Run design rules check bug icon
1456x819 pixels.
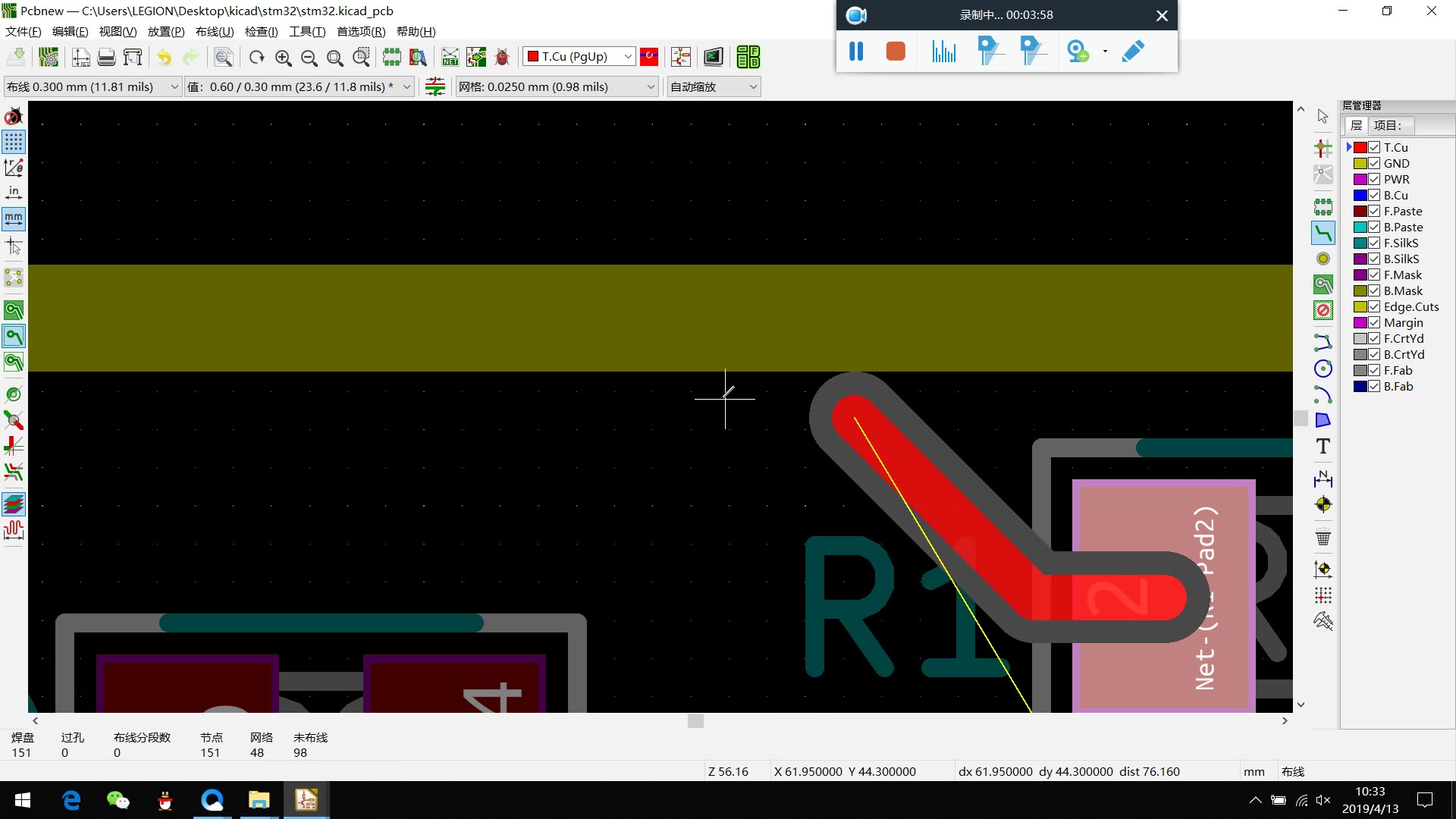[502, 57]
